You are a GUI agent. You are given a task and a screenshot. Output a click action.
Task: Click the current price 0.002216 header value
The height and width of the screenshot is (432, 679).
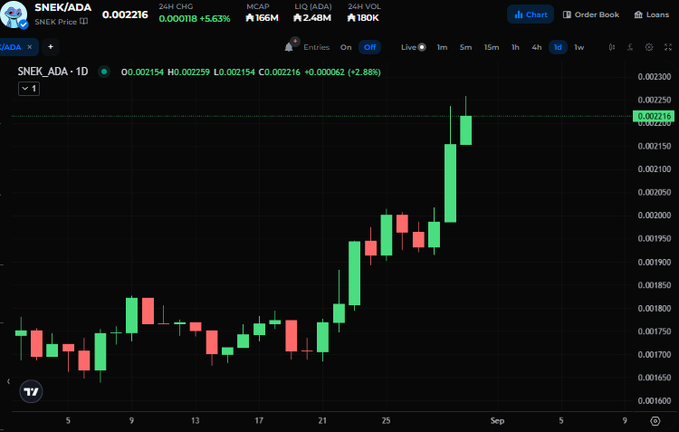pos(125,15)
